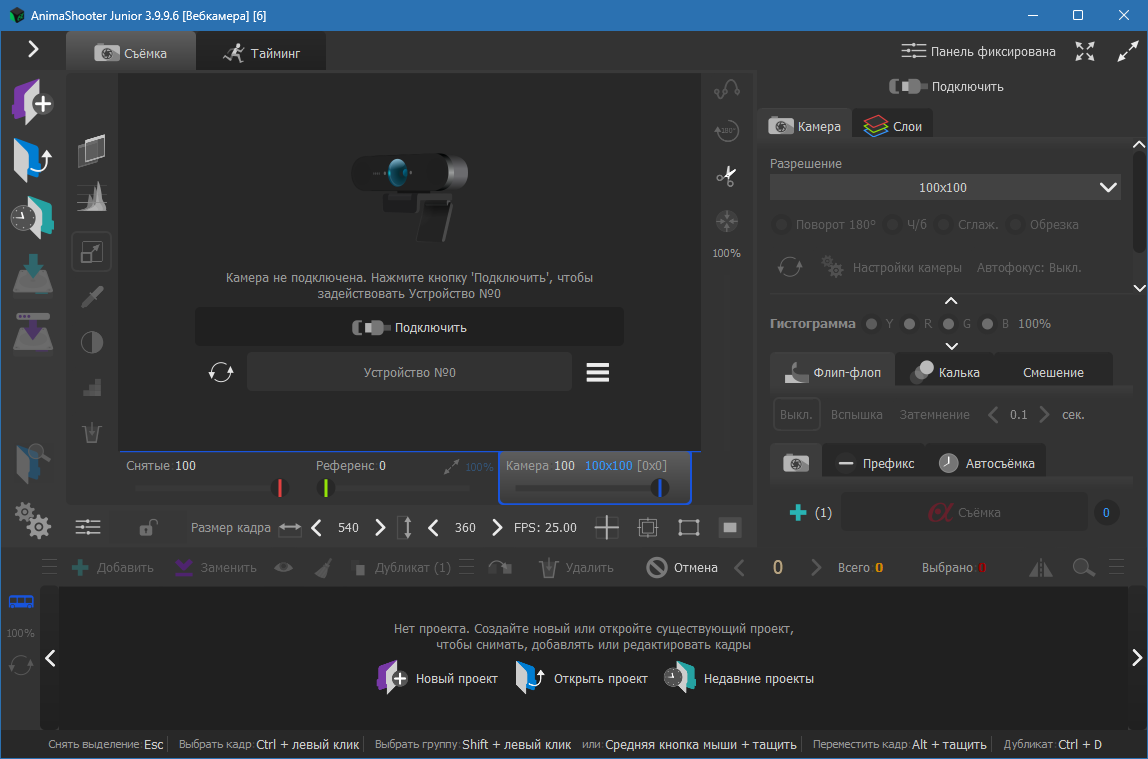Enable the Поворот 180° rotation checkbox

(781, 224)
